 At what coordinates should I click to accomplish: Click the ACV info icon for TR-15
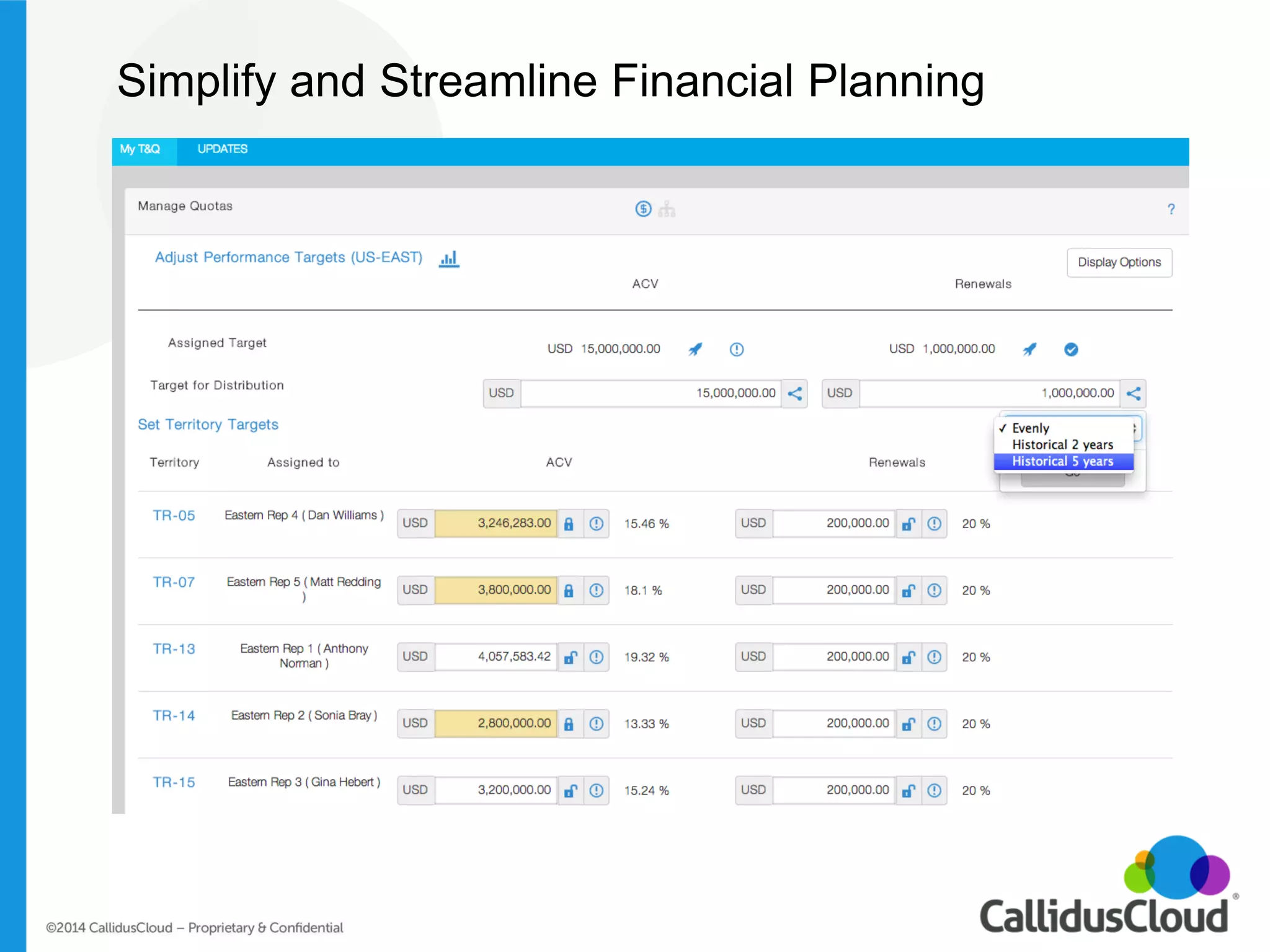[596, 790]
